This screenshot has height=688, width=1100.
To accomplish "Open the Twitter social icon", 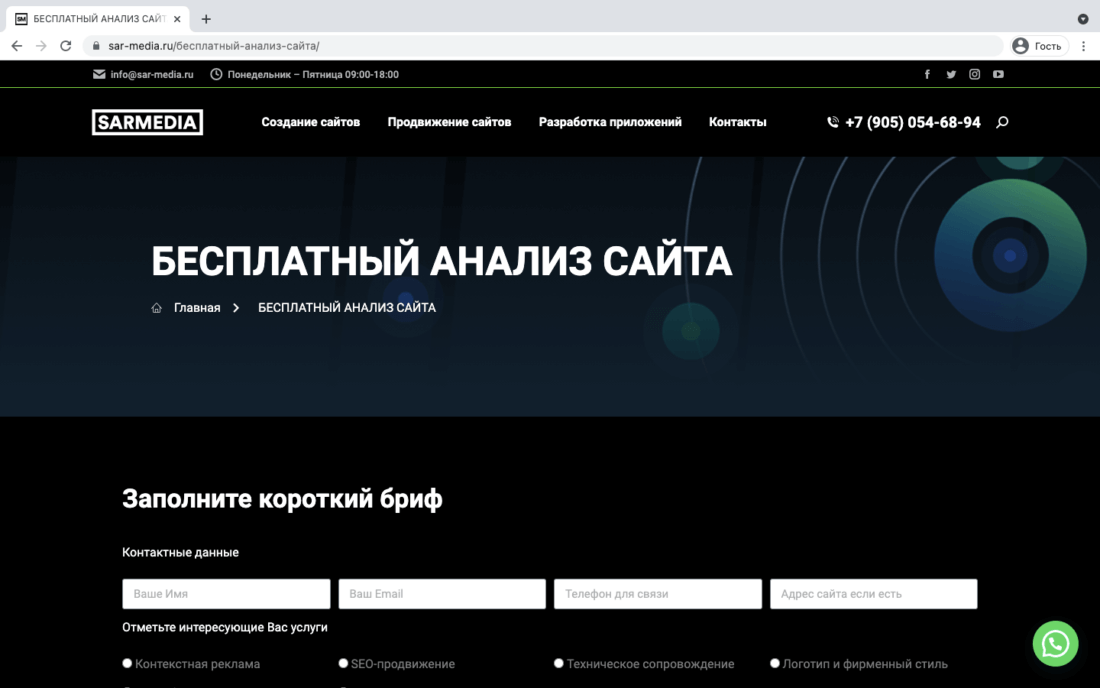I will point(951,74).
